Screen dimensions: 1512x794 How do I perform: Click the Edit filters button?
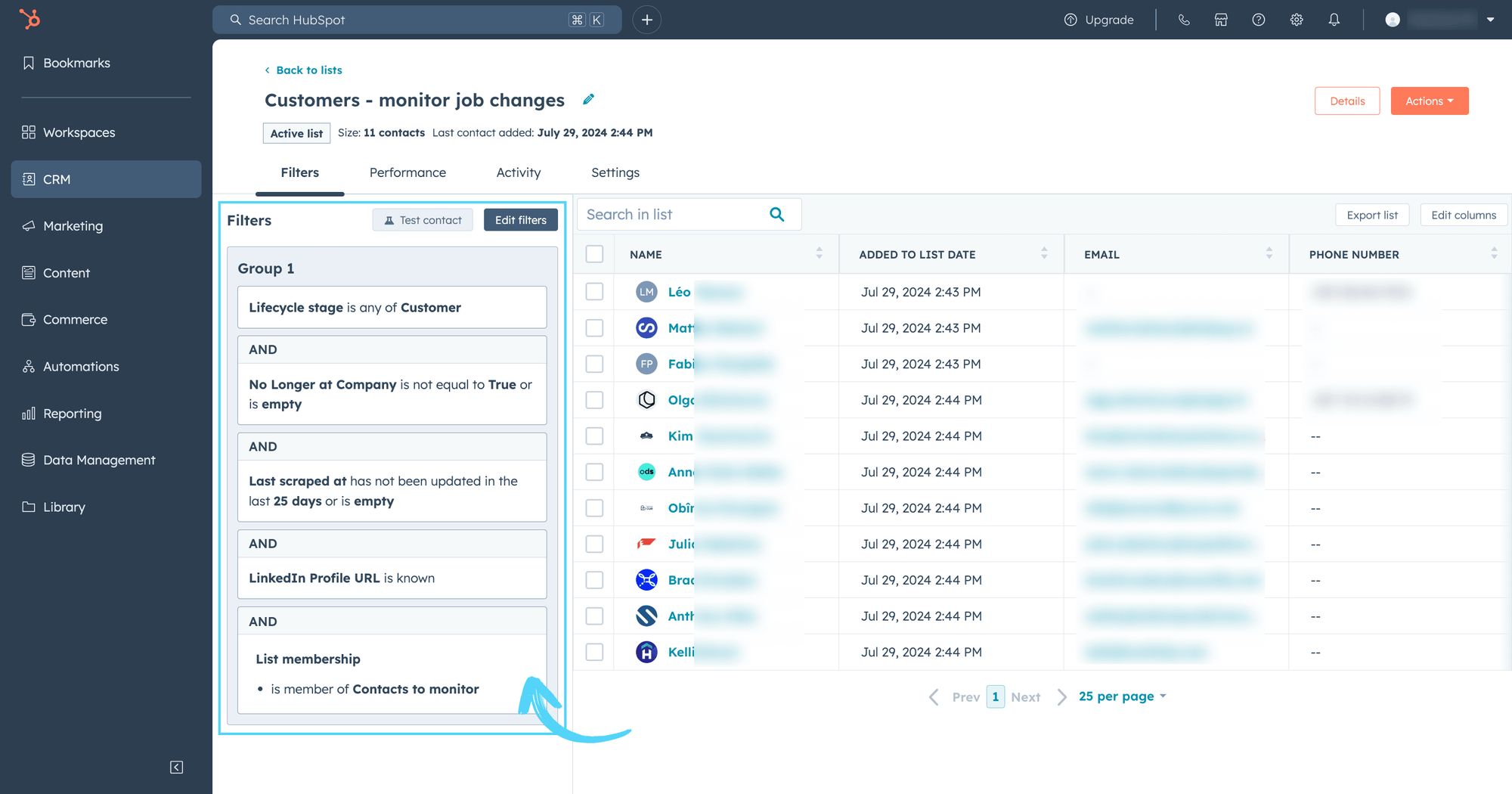521,220
